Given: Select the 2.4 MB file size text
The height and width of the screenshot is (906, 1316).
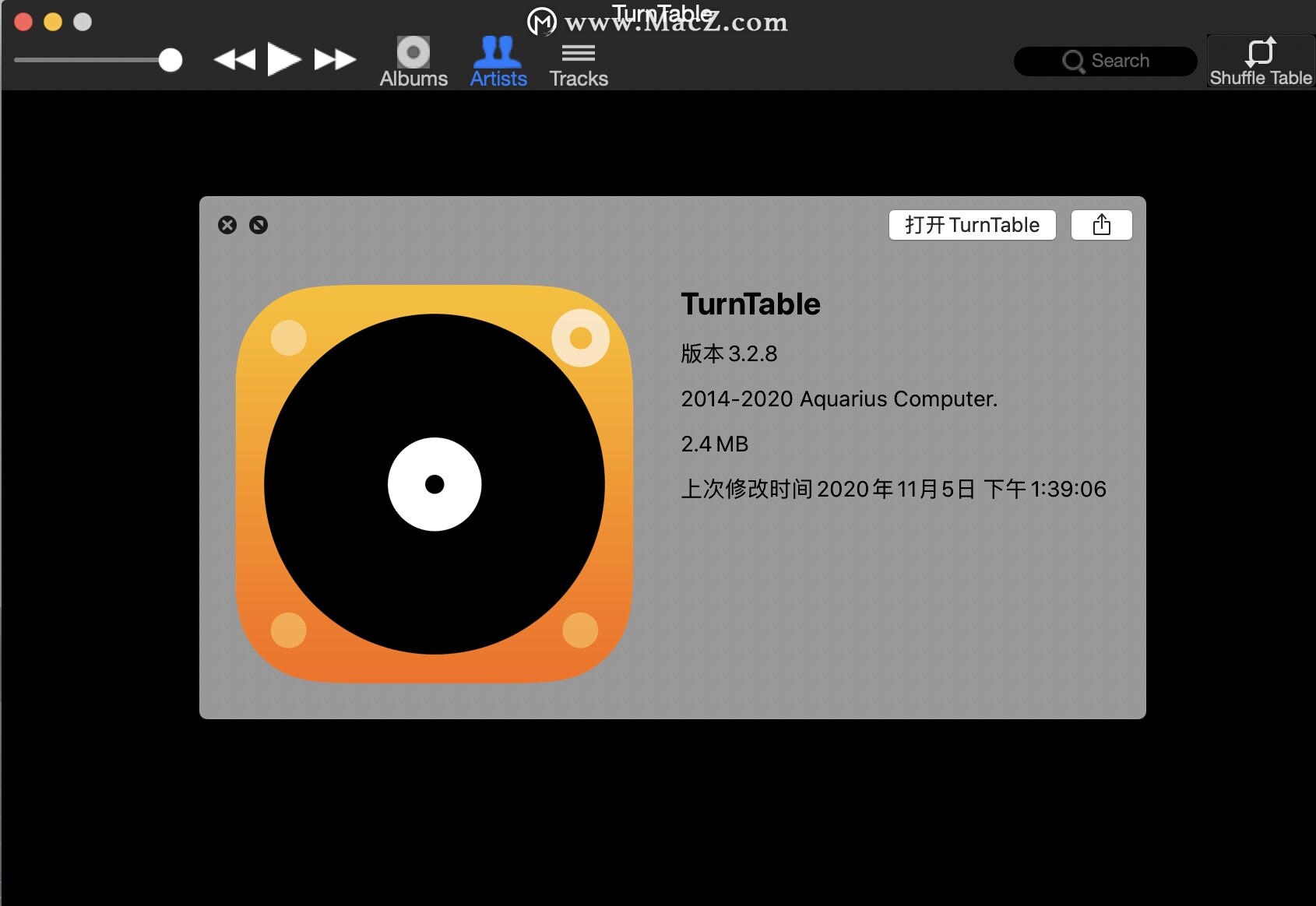Looking at the screenshot, I should 715,444.
